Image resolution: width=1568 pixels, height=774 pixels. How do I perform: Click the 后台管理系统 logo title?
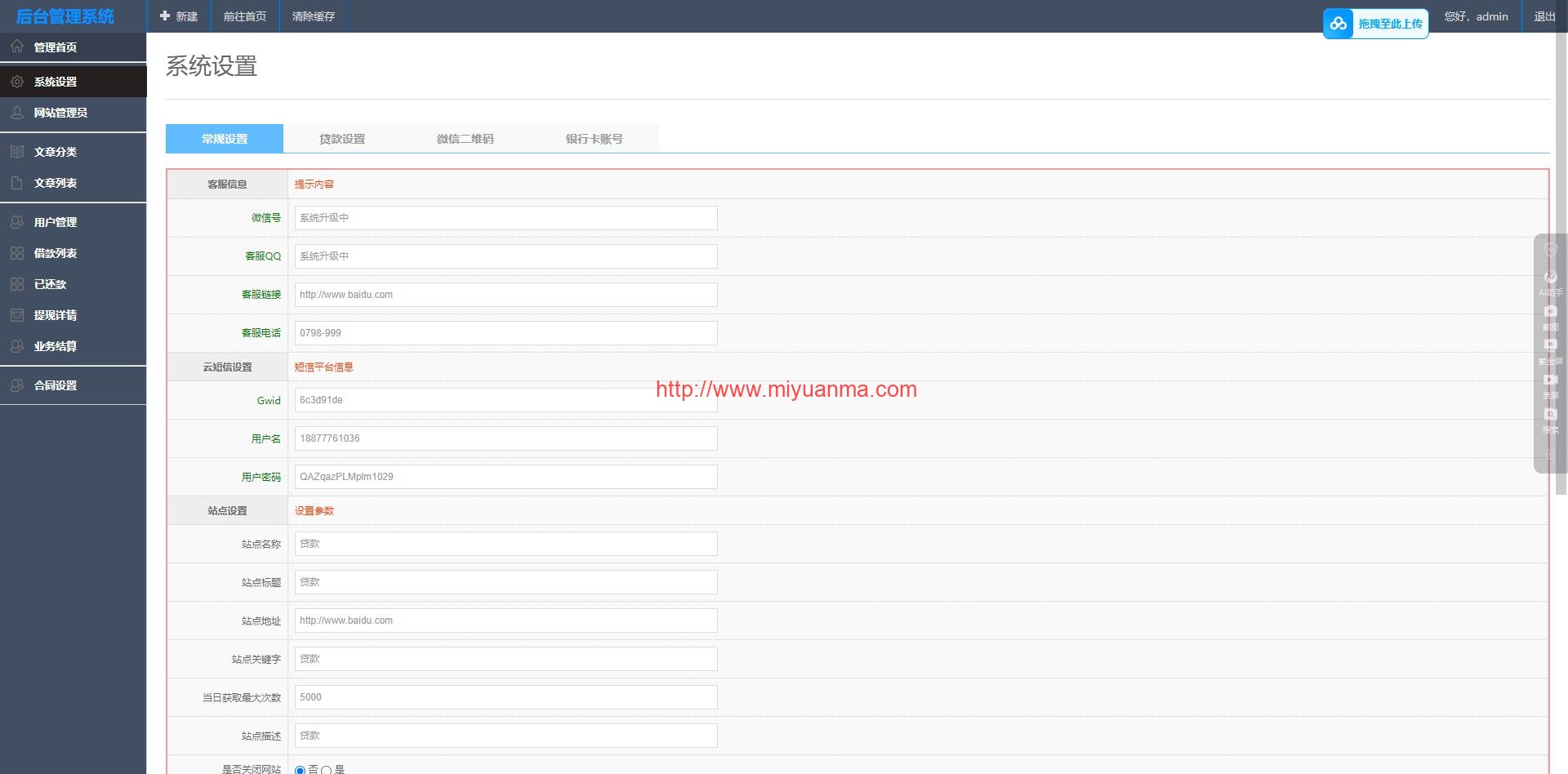pos(65,16)
